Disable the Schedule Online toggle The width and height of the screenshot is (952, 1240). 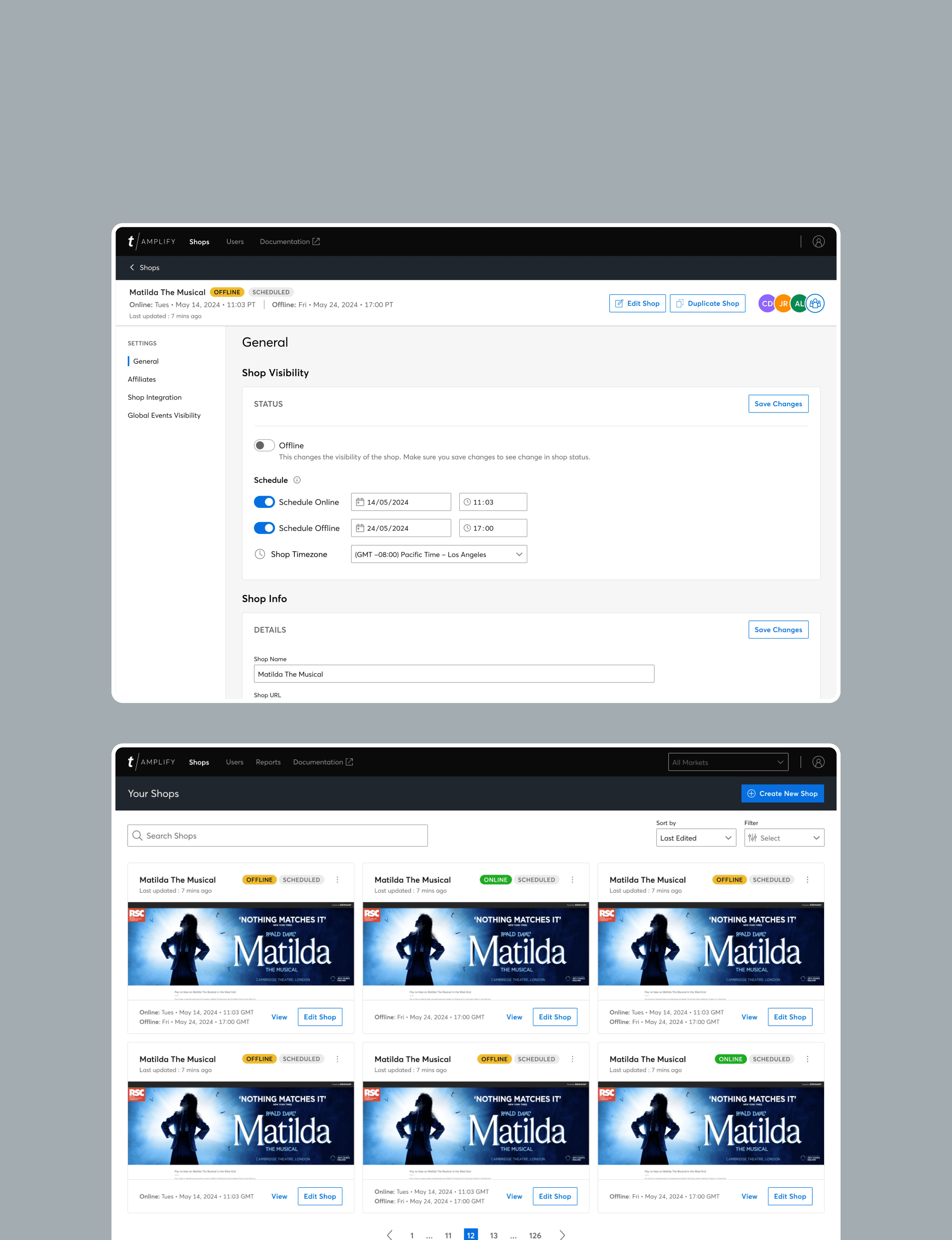[x=264, y=502]
